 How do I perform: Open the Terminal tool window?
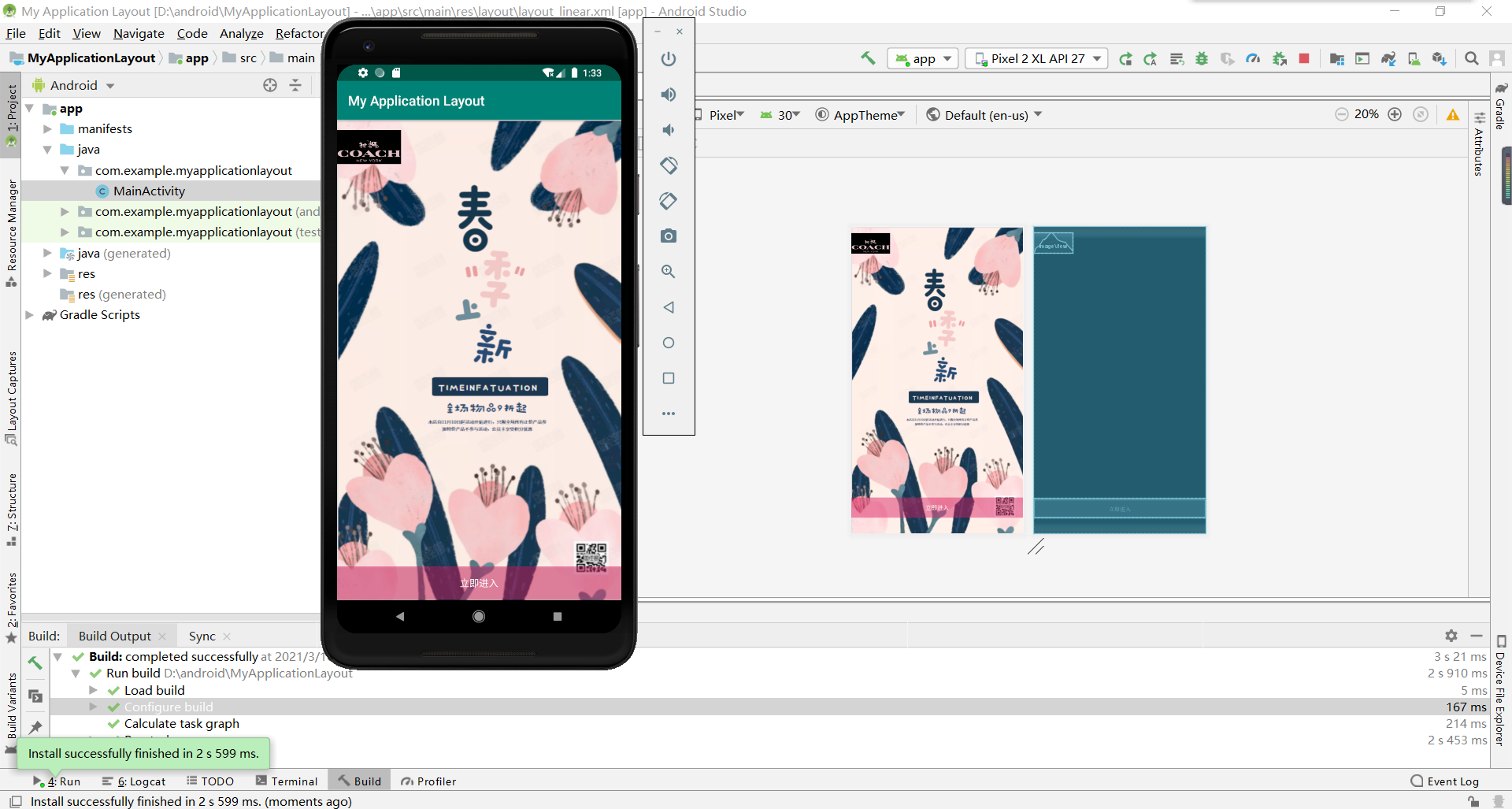(x=287, y=781)
